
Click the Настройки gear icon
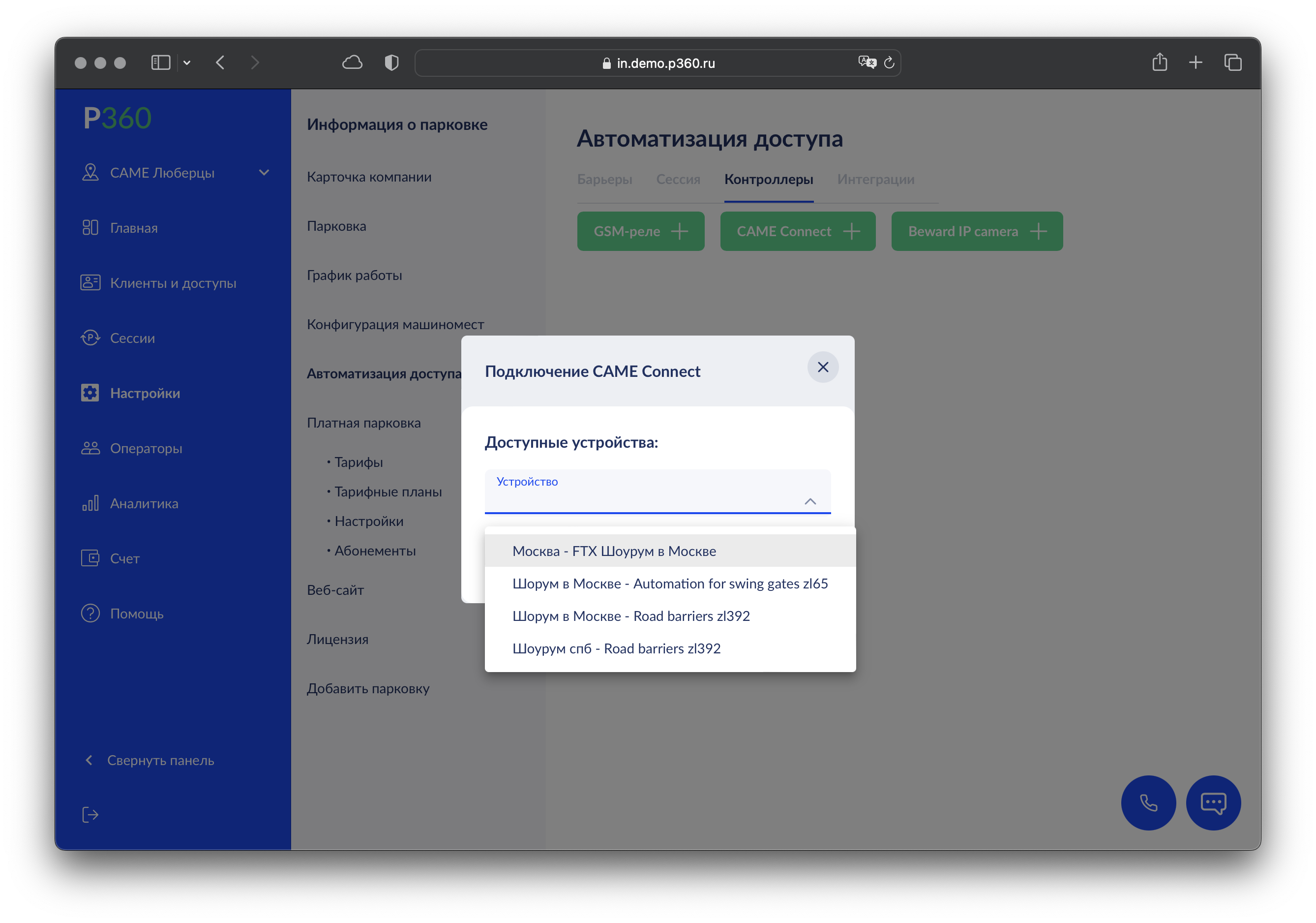[x=90, y=393]
